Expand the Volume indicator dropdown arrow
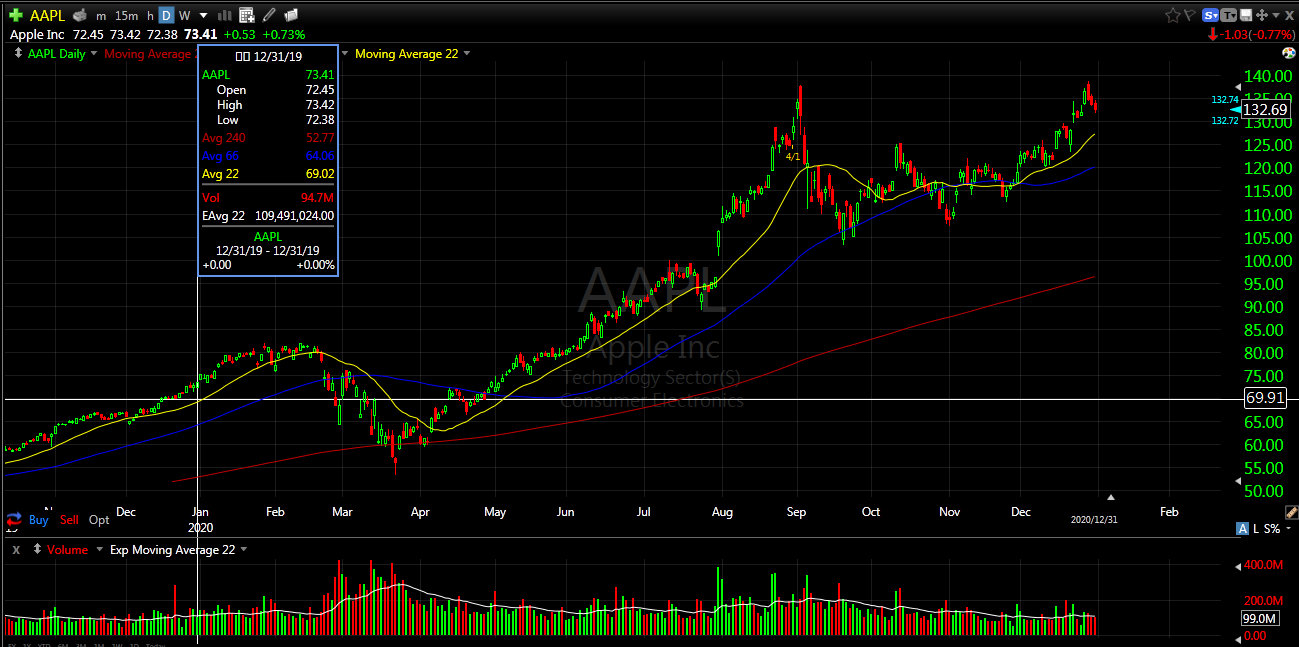This screenshot has height=647, width=1299. point(98,550)
